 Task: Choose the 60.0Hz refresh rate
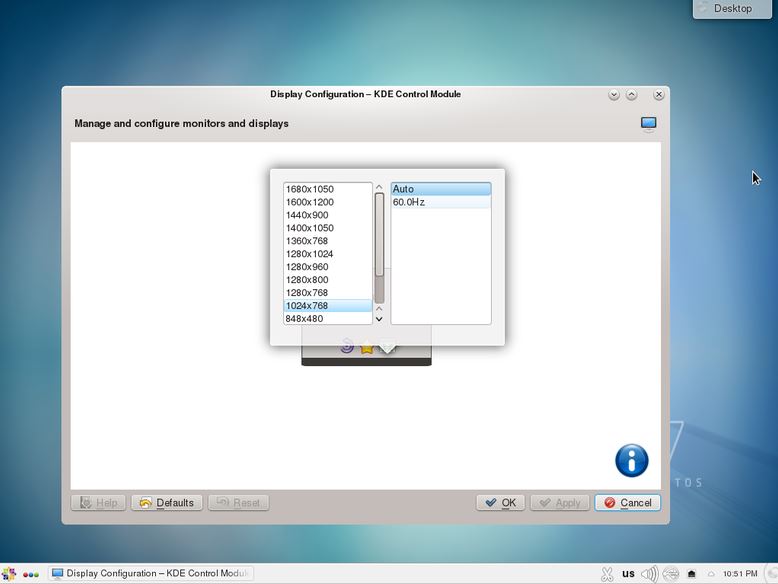[x=441, y=202]
